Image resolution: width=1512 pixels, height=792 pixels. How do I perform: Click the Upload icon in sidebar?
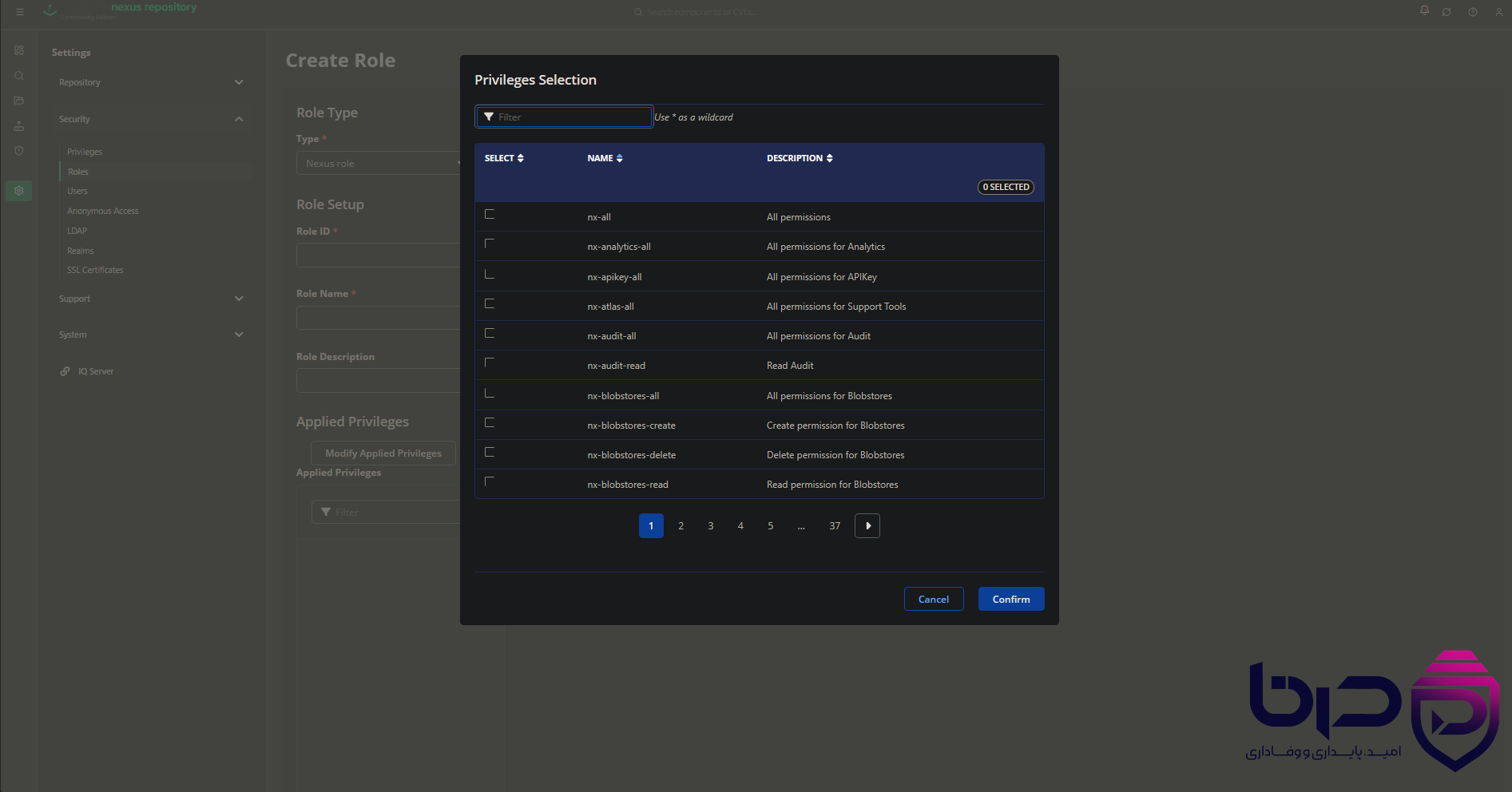19,126
